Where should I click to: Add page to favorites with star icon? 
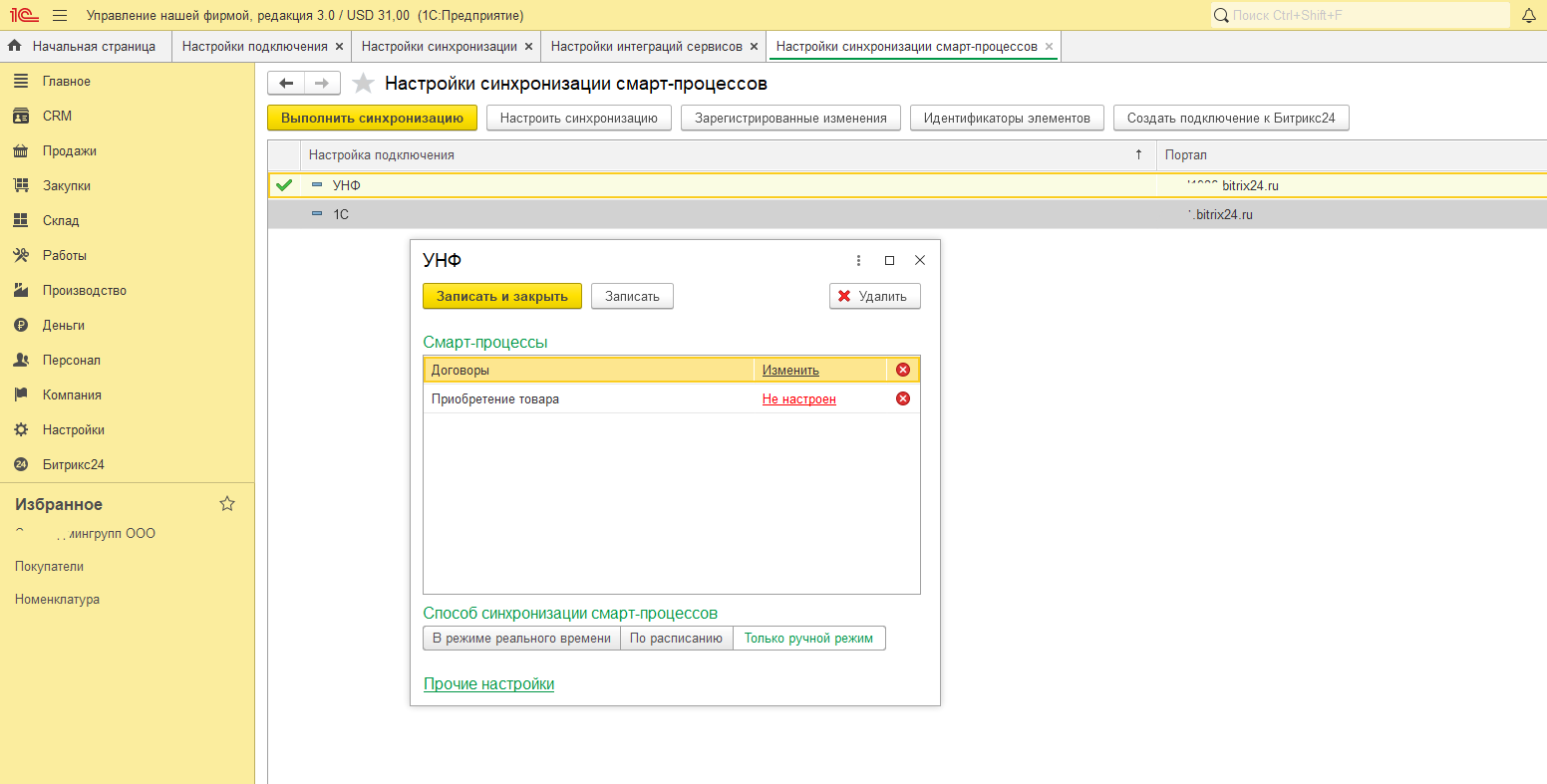click(x=364, y=84)
